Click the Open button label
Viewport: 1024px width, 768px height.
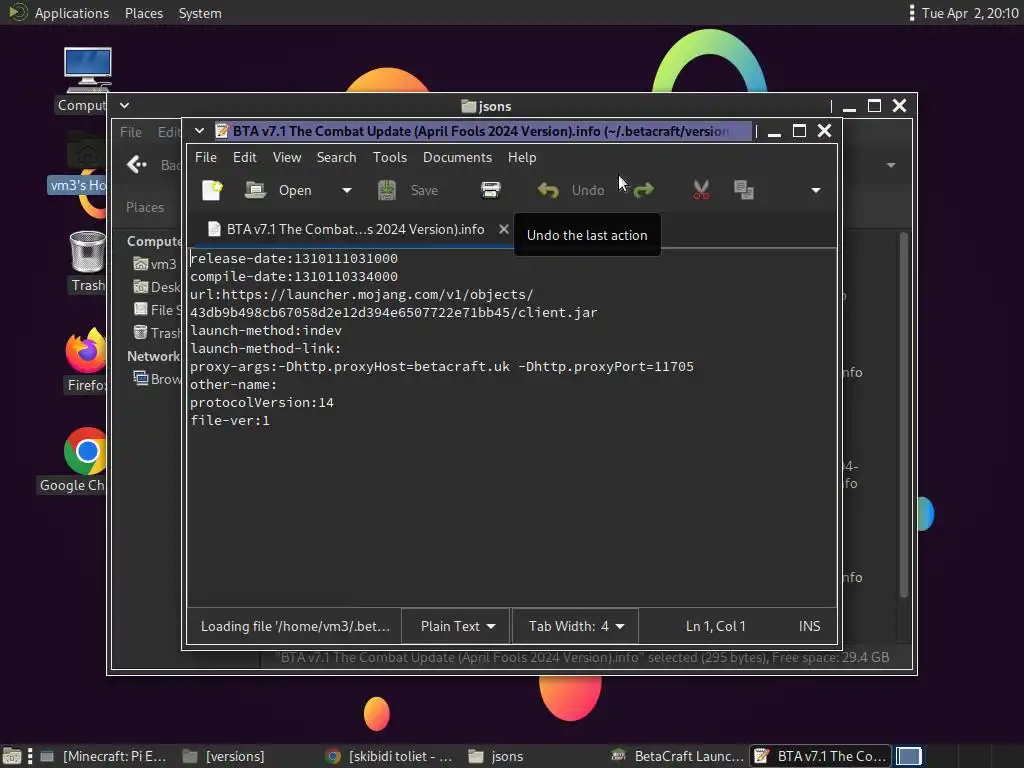pyautogui.click(x=295, y=190)
